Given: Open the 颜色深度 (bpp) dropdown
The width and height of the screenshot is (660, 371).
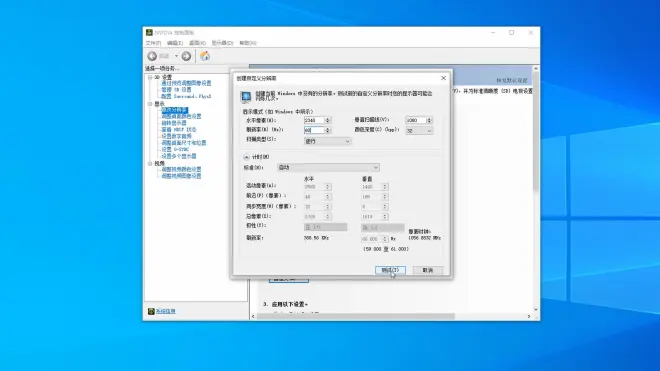Looking at the screenshot, I should (419, 131).
